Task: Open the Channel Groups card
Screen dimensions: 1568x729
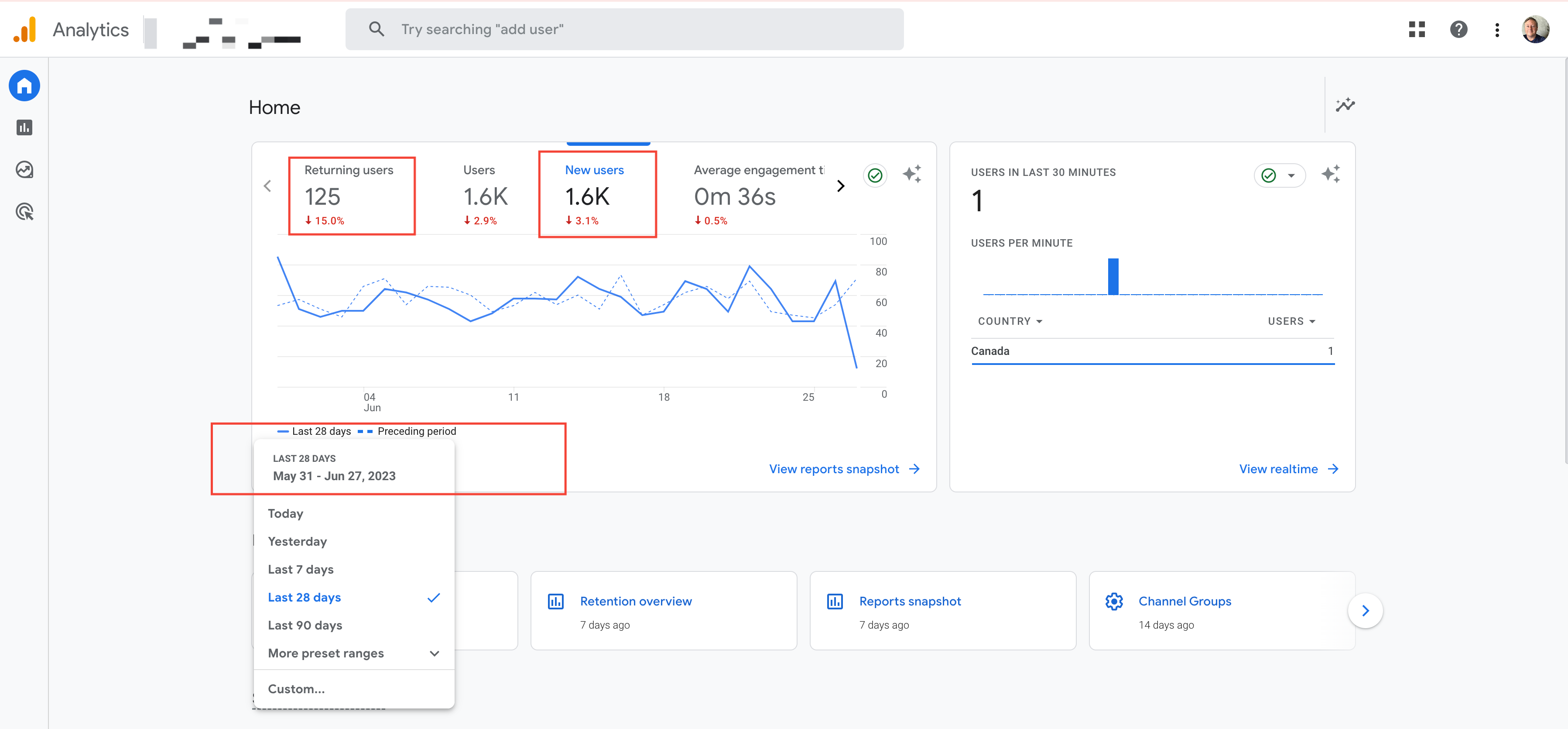Action: click(1222, 611)
